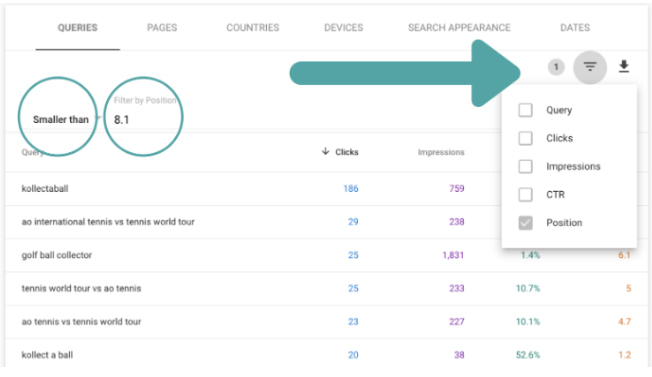Enable the Query filter checkbox
The image size is (652, 377).
525,110
